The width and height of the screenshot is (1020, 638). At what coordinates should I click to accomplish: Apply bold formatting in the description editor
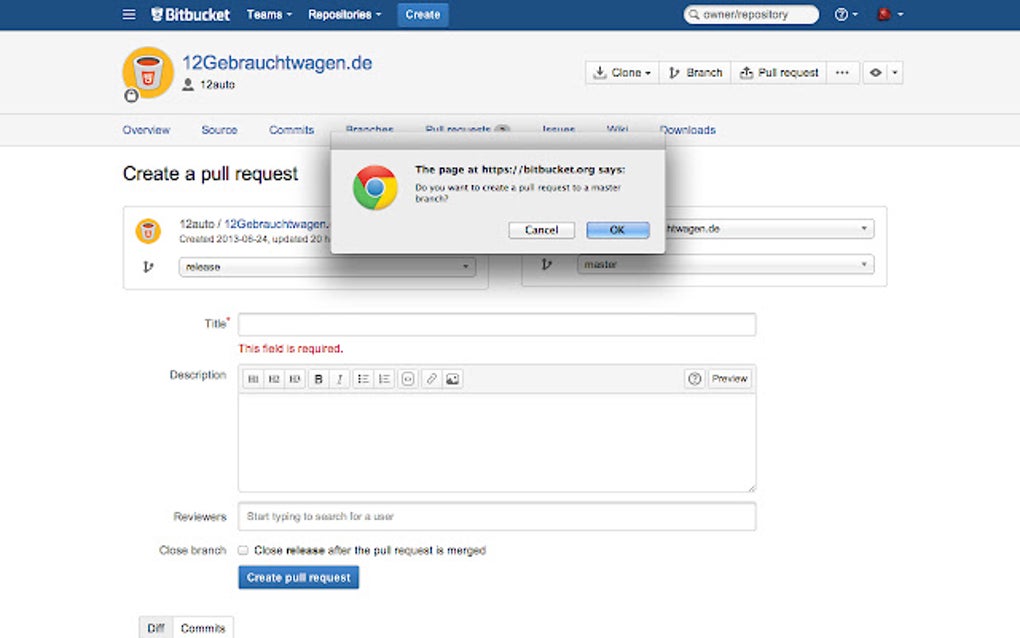(318, 378)
